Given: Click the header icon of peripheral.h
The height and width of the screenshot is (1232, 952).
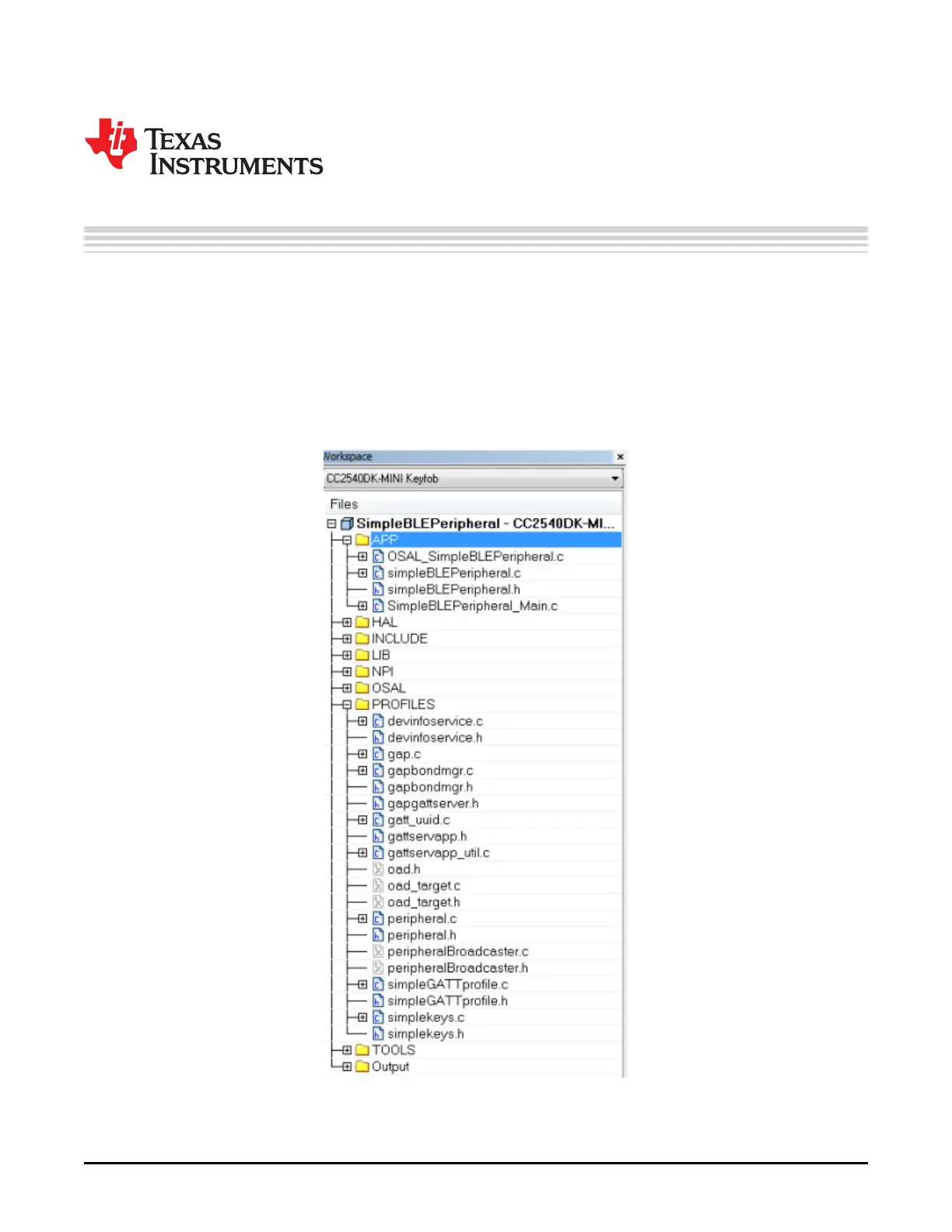Looking at the screenshot, I should [x=378, y=935].
